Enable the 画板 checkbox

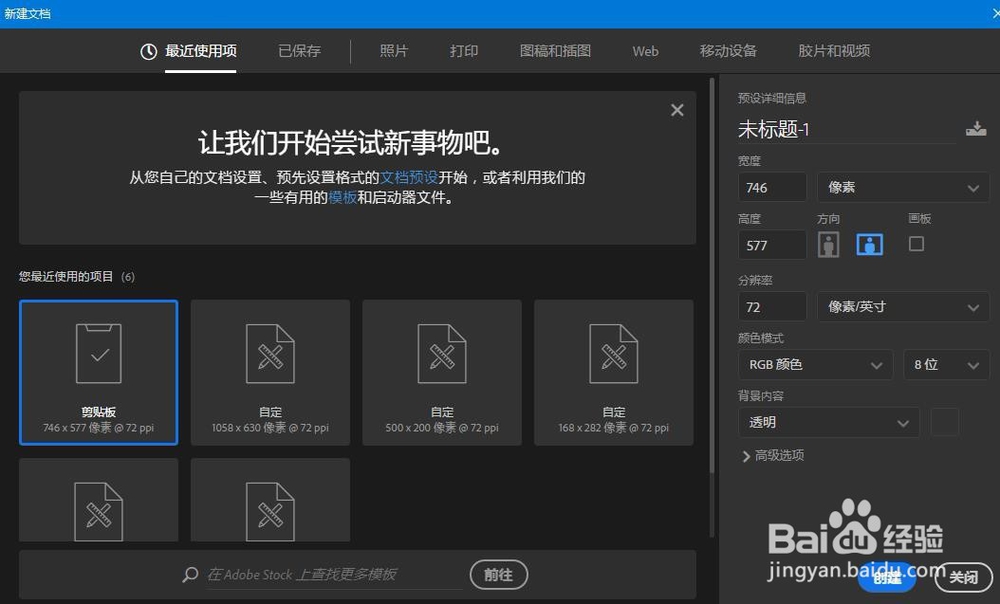tap(916, 244)
